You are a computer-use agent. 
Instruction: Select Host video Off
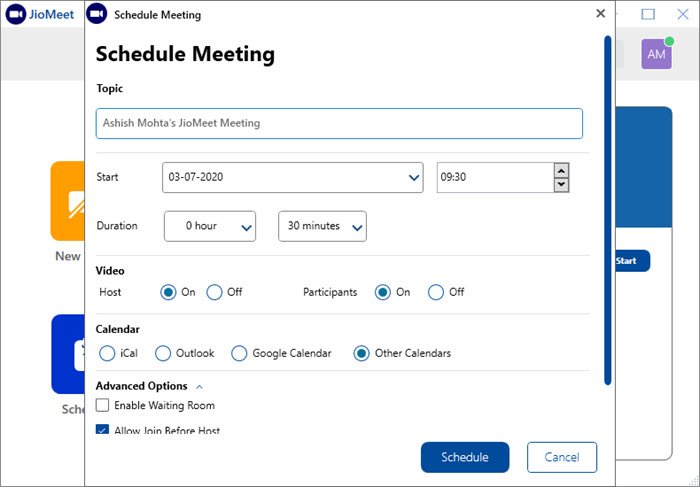(214, 292)
